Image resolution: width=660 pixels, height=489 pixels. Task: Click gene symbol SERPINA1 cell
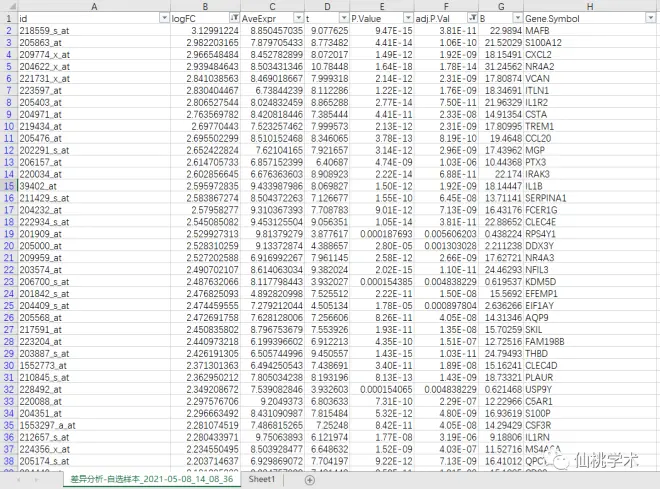(x=590, y=198)
